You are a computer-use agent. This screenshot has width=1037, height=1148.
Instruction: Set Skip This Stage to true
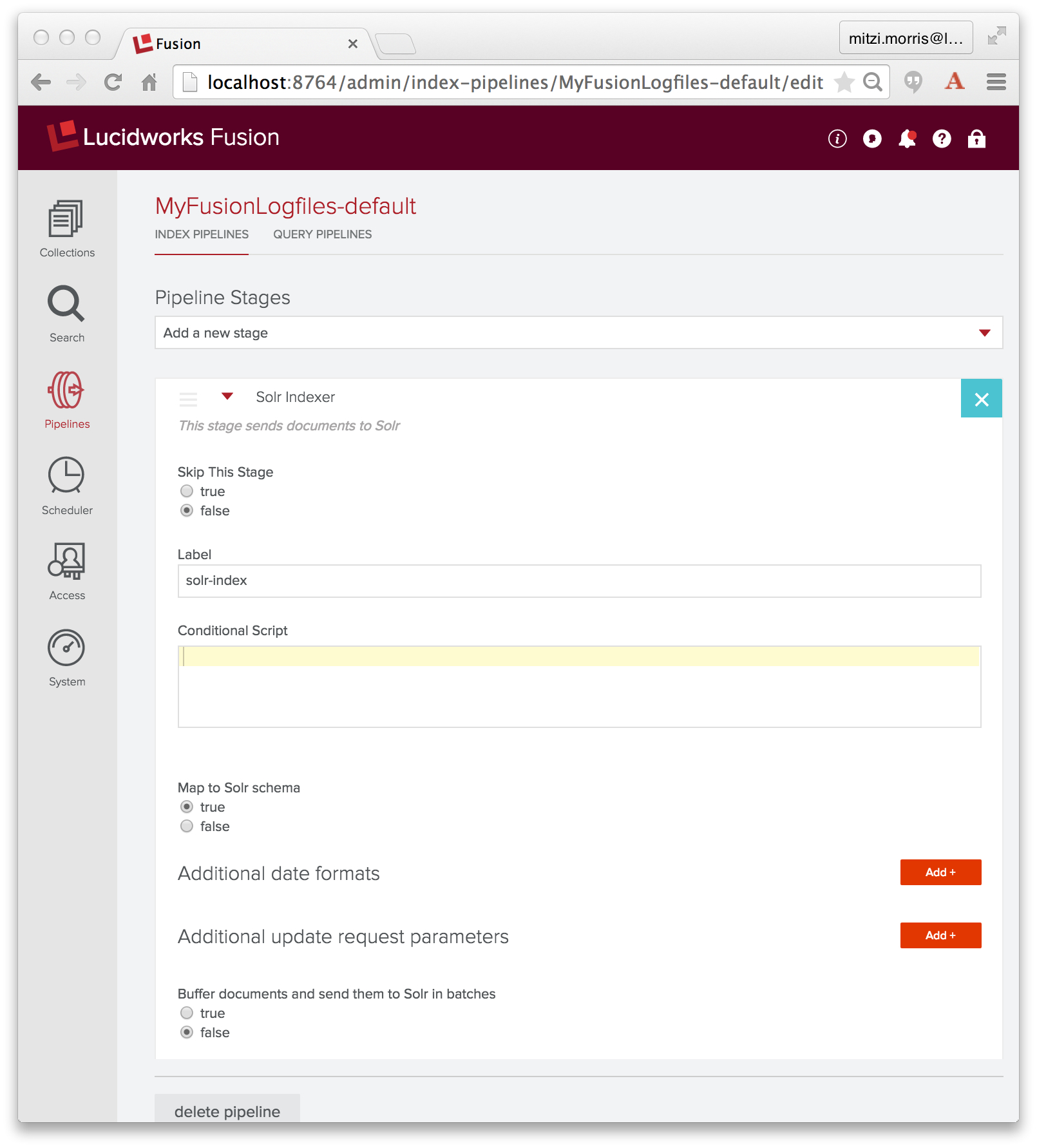pos(187,492)
